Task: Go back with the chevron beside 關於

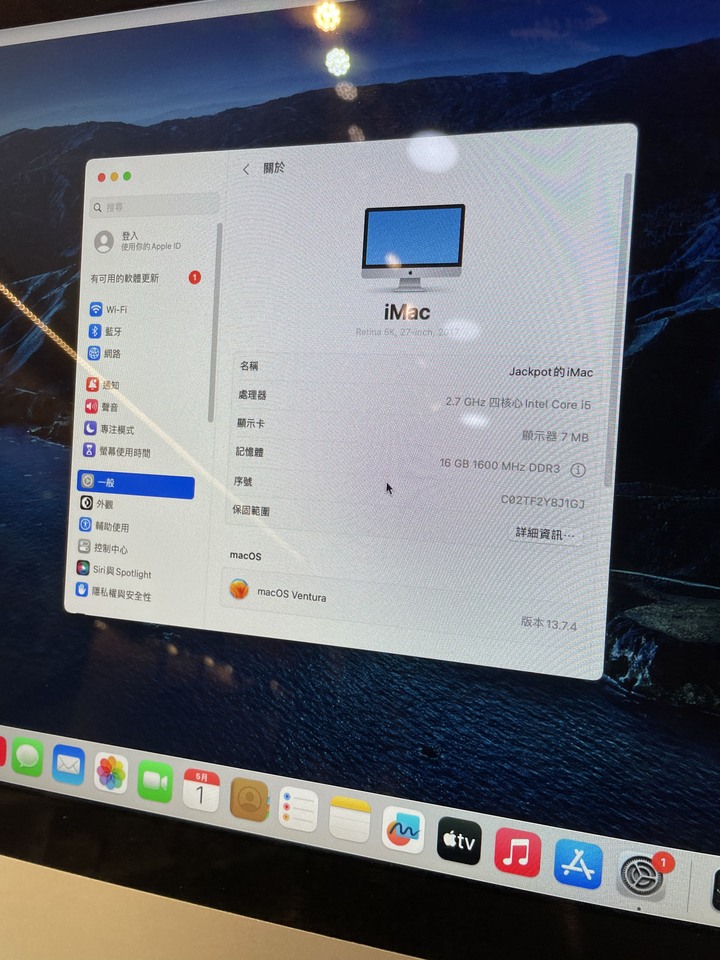Action: point(246,169)
